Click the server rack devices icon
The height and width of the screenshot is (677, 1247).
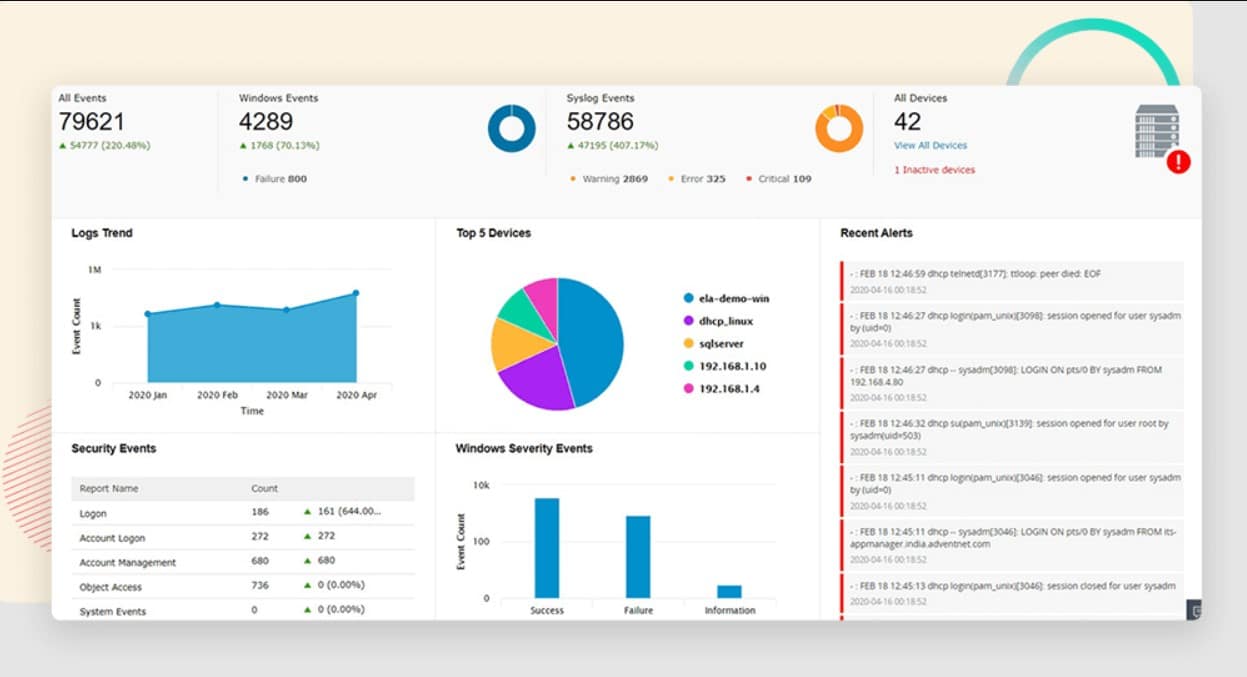1156,132
